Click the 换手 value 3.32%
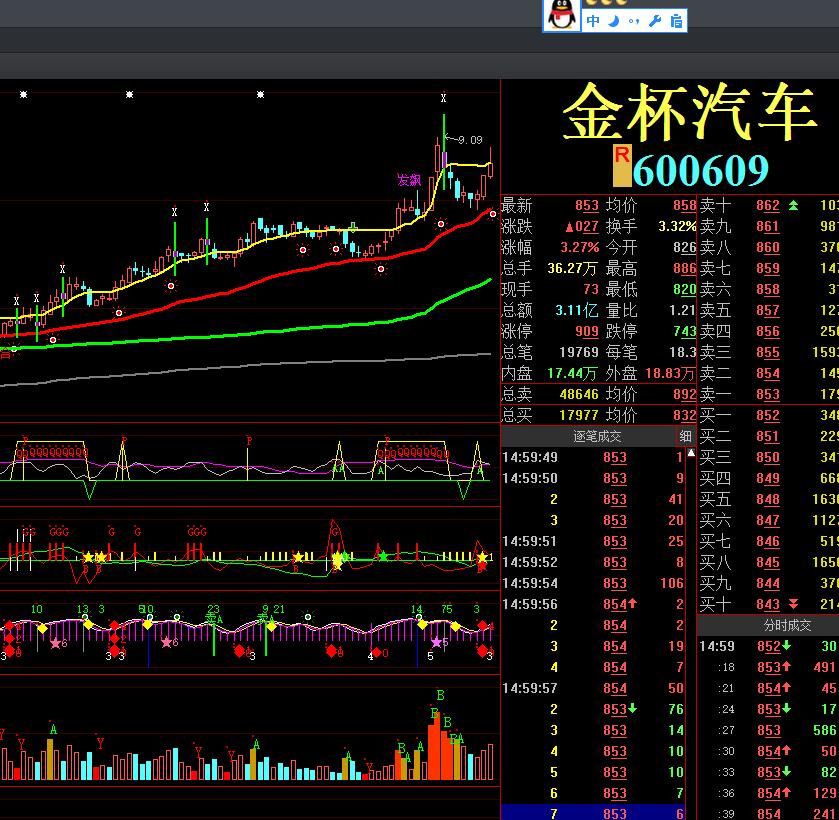Viewport: 839px width, 820px height. (677, 226)
